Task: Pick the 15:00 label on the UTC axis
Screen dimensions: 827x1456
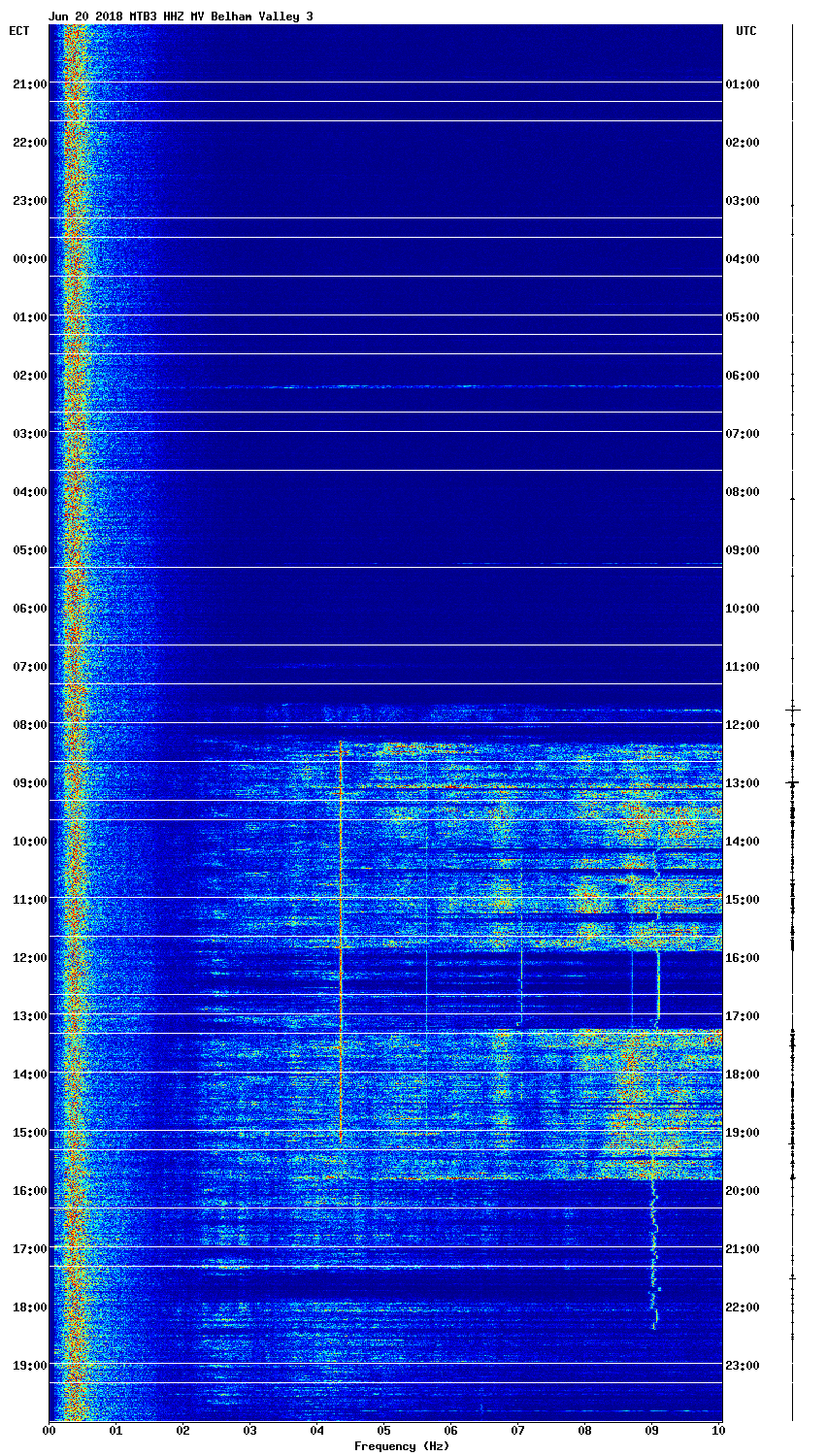Action: click(743, 900)
